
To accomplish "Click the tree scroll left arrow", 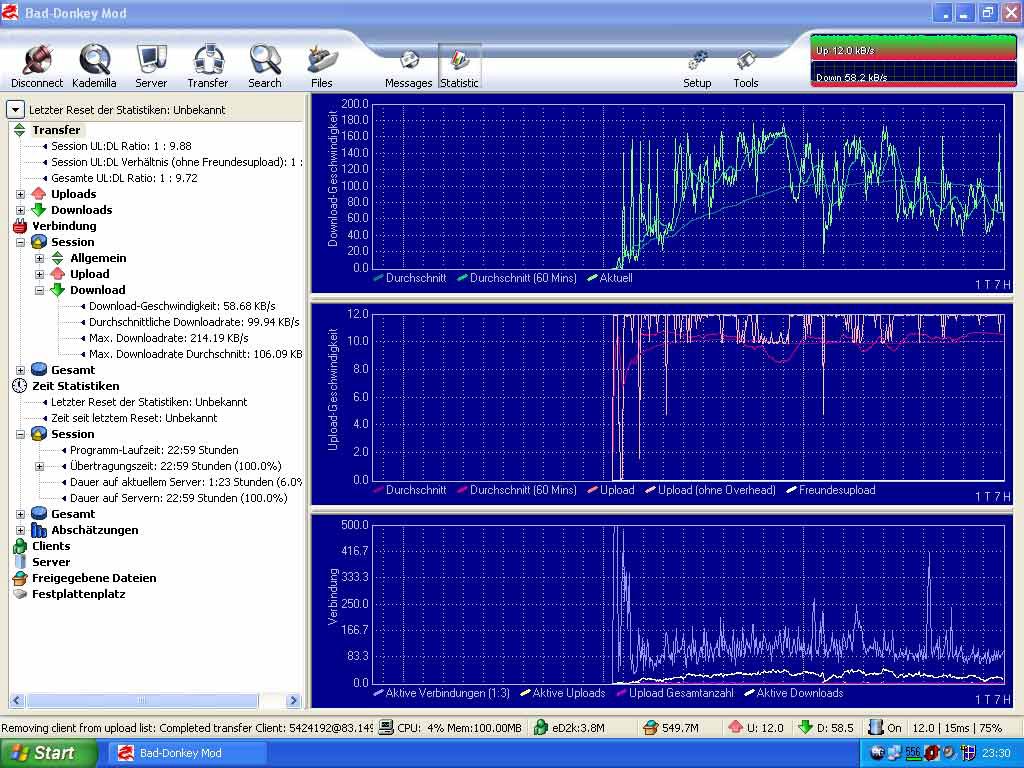I will tap(17, 700).
